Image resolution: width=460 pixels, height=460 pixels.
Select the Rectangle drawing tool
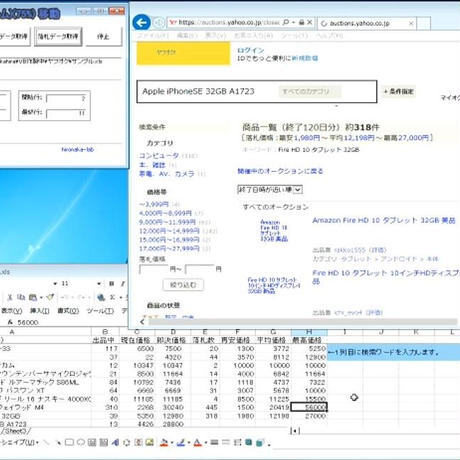(69, 443)
